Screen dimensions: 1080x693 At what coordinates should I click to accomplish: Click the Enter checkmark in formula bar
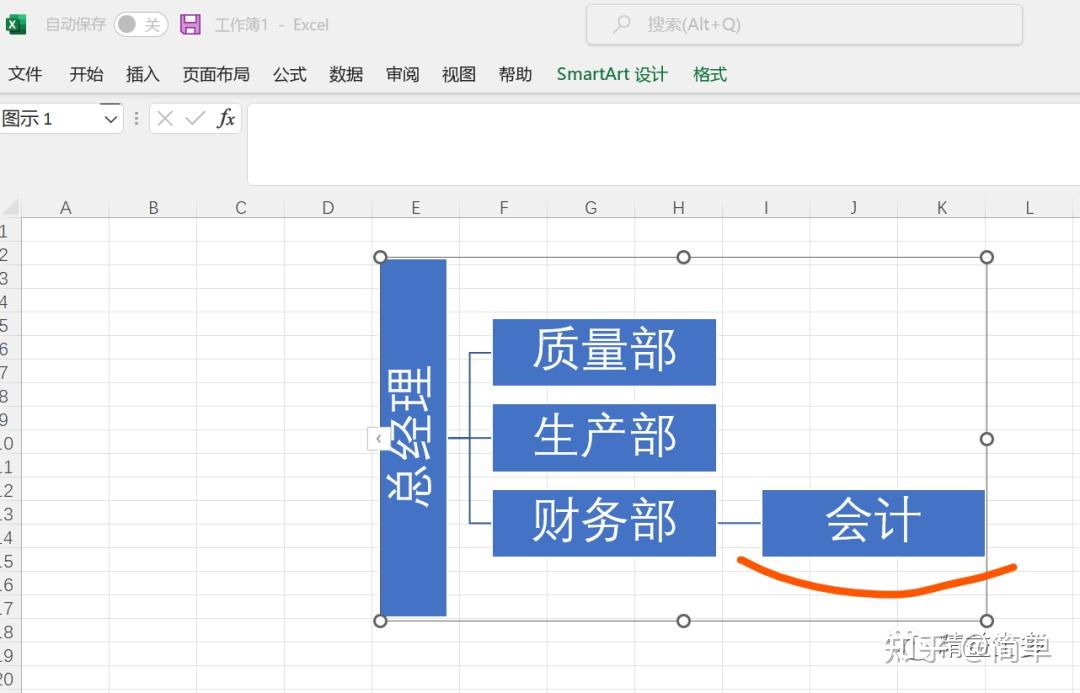192,118
